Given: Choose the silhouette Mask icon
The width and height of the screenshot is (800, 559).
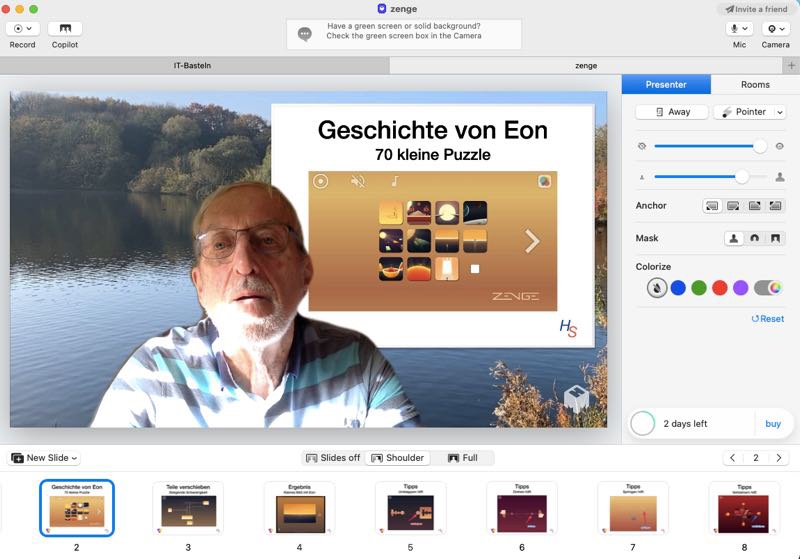Looking at the screenshot, I should point(734,239).
